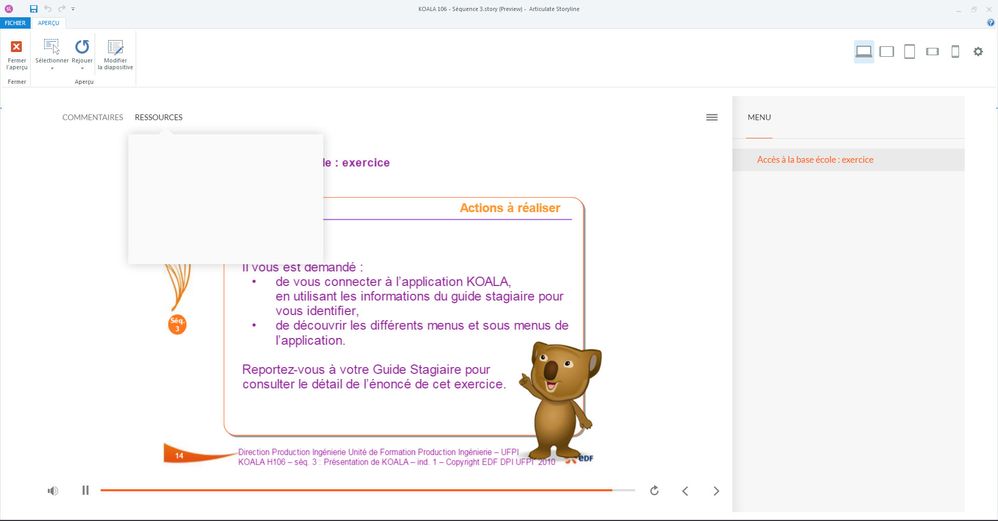998x521 pixels.
Task: Go to the next slide
Action: (x=716, y=490)
